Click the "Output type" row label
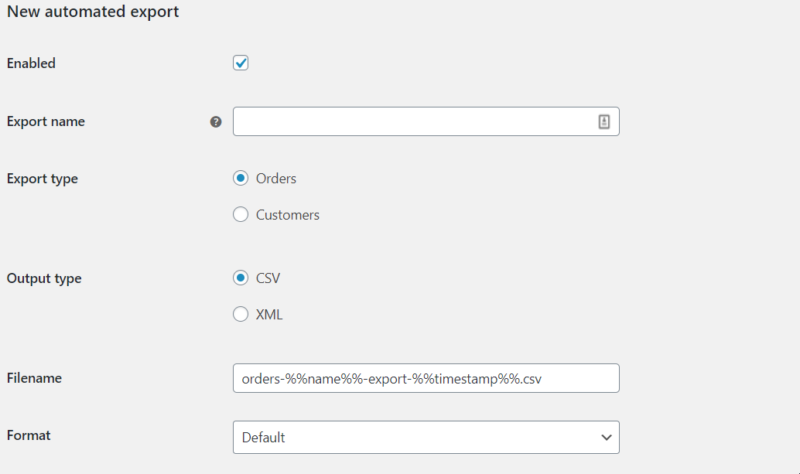This screenshot has height=474, width=800. pyautogui.click(x=44, y=279)
